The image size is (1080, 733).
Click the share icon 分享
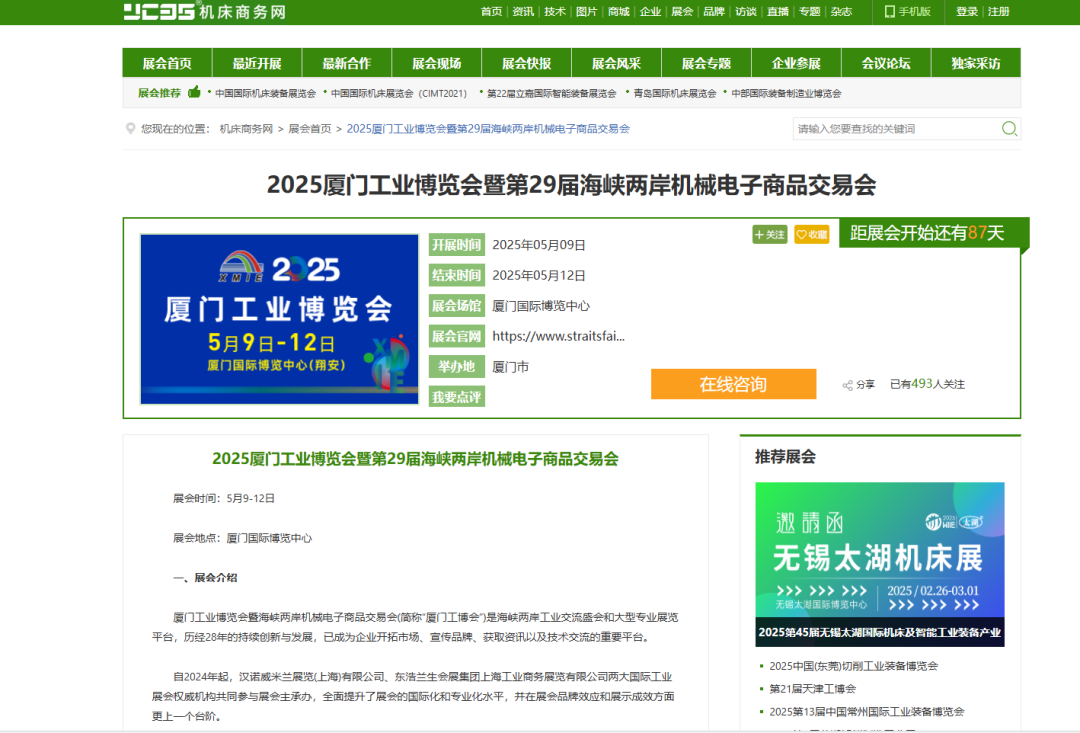point(858,384)
